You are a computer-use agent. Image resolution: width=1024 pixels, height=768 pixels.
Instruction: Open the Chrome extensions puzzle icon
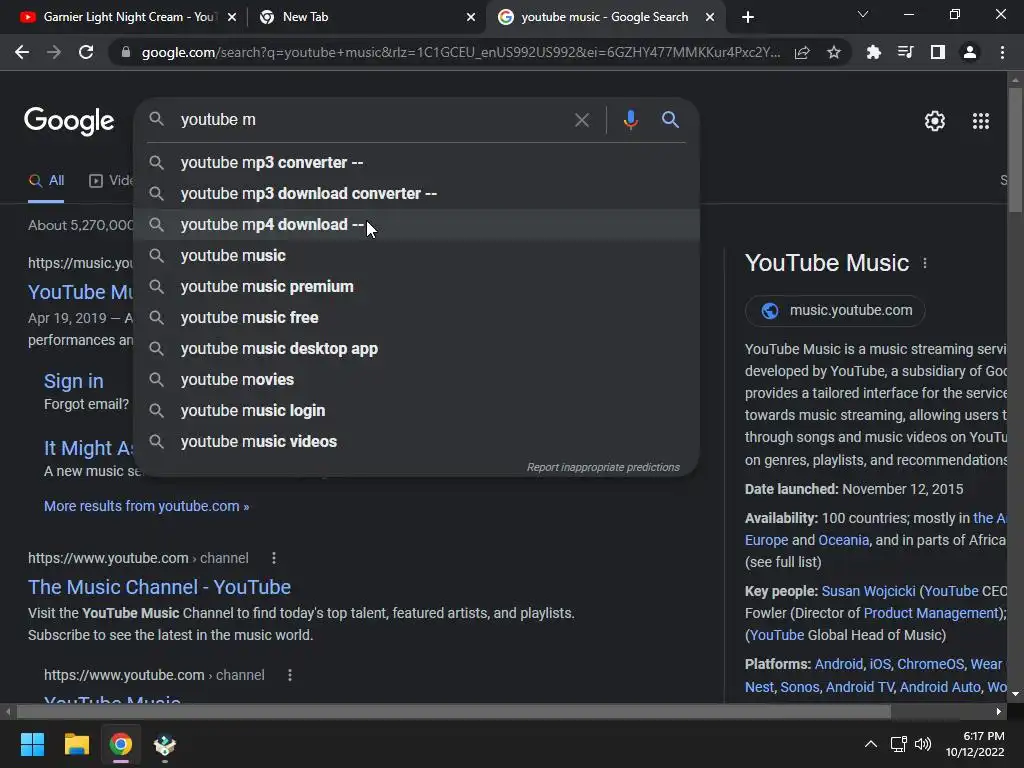873,52
